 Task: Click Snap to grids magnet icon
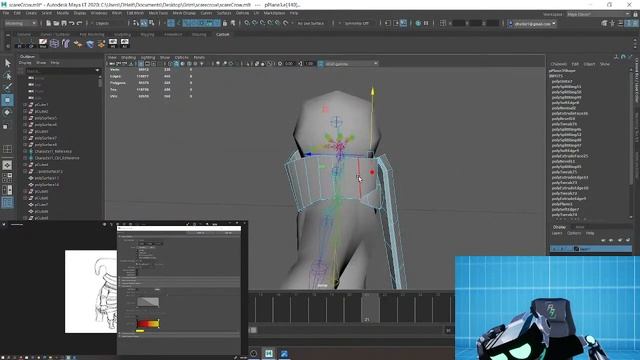[247, 23]
